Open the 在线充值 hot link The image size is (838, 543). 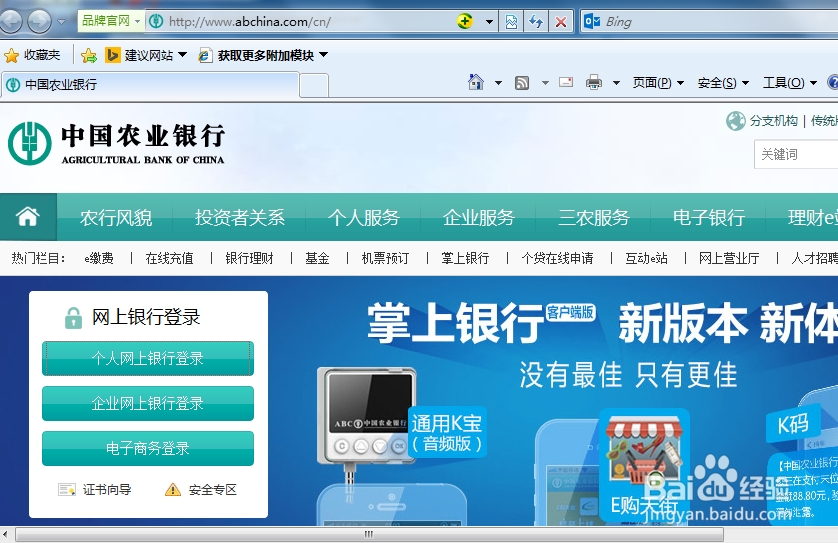pos(169,259)
